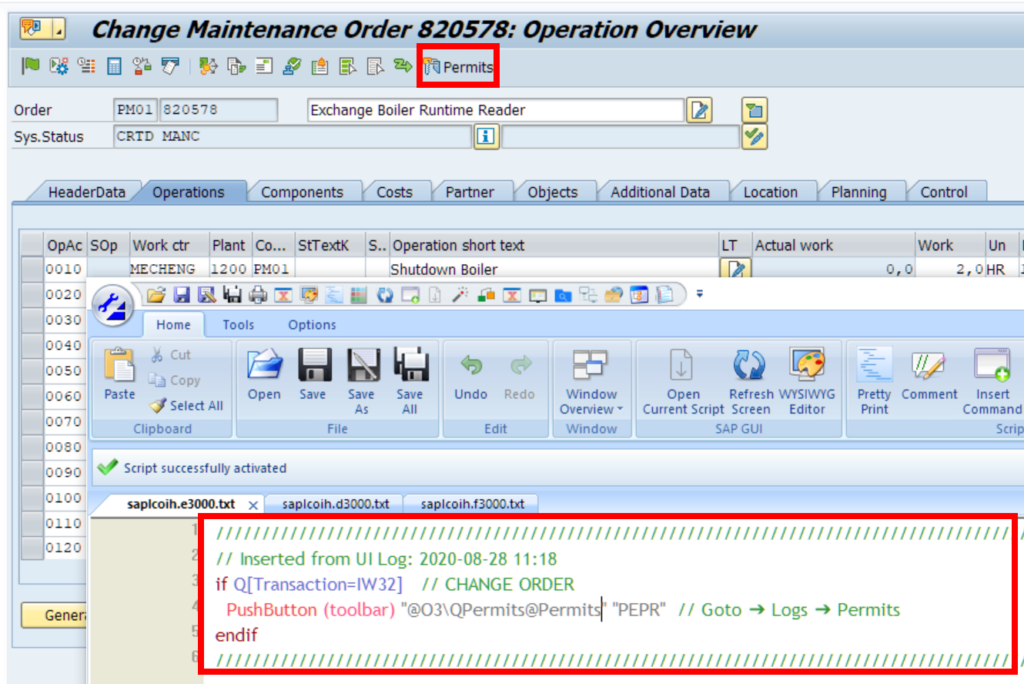Viewport: 1024px width, 684px height.
Task: Click the Refresh Screen icon
Action: pos(750,368)
